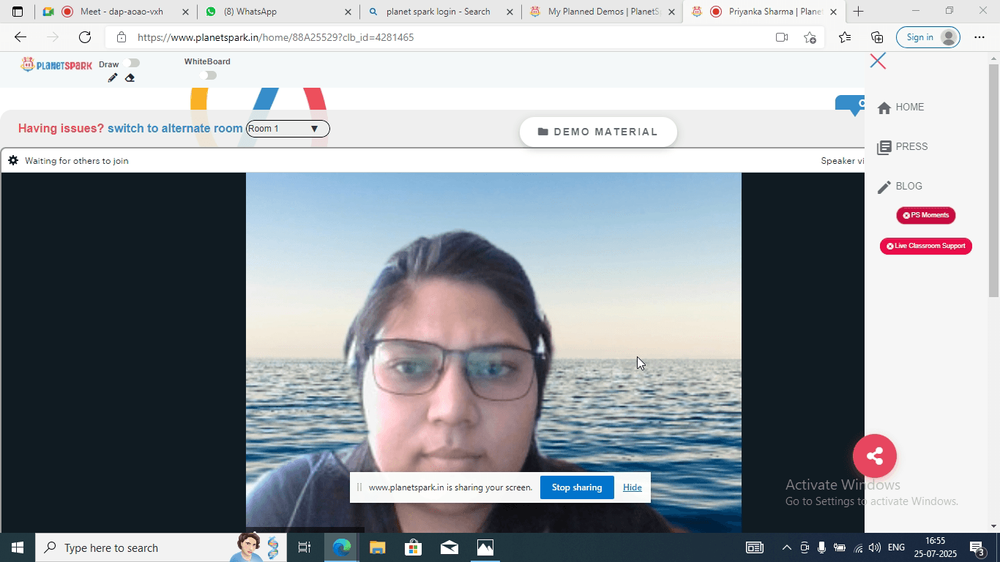Open Task View on the taskbar
The image size is (1000, 562).
(x=304, y=548)
